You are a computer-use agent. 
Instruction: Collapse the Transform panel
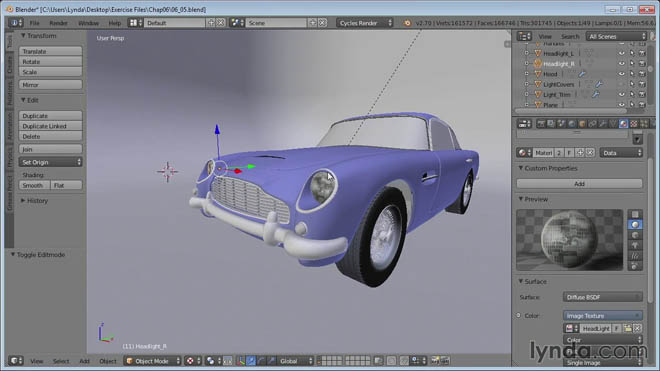pyautogui.click(x=23, y=36)
